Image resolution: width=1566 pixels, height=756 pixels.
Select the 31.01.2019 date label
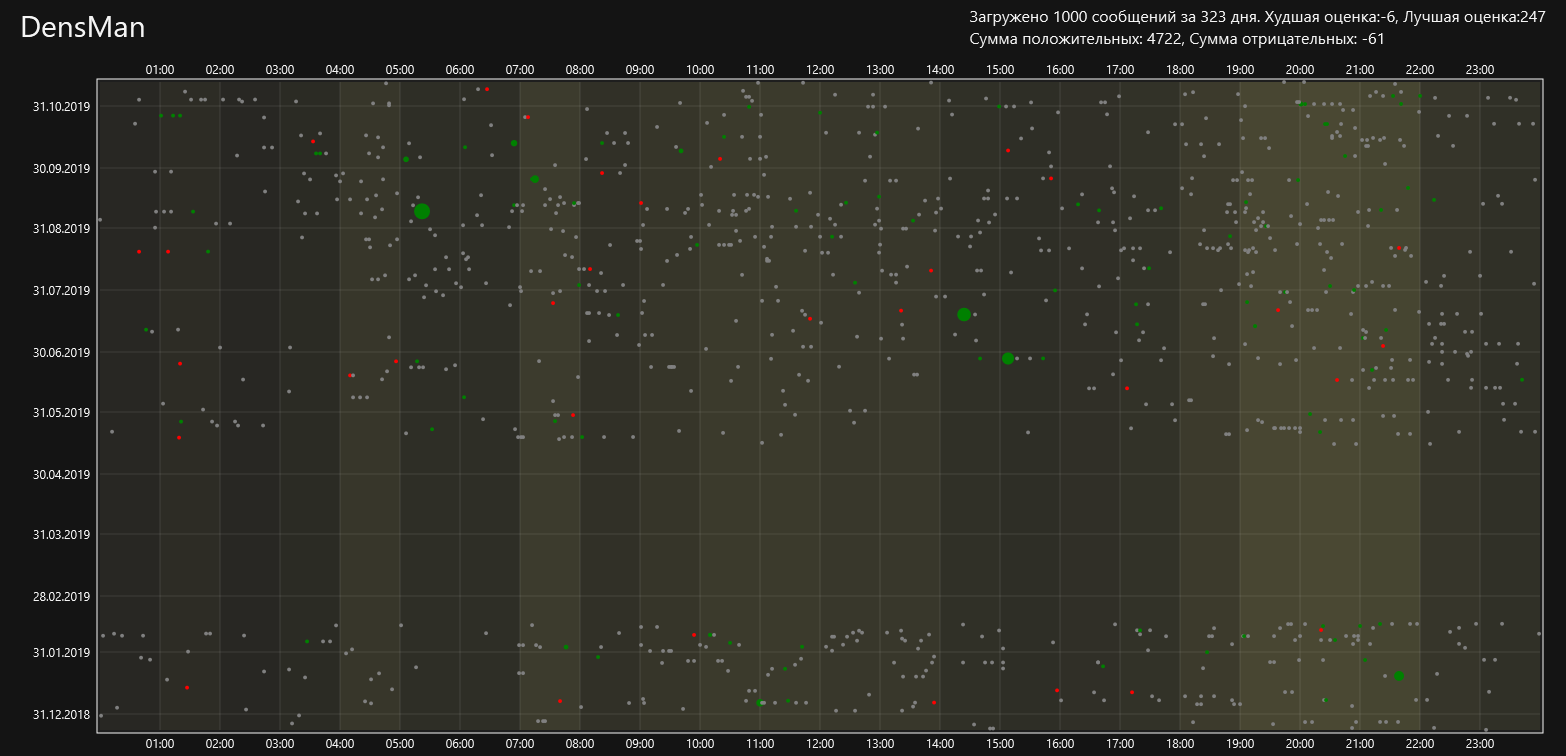click(62, 652)
